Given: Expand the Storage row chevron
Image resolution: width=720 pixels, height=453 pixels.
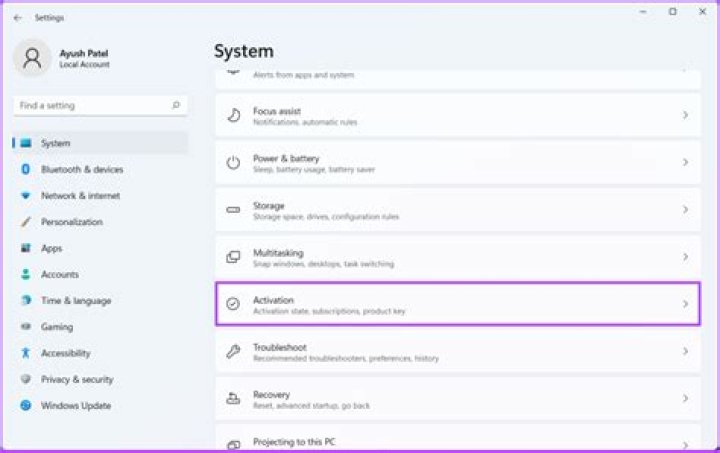Looking at the screenshot, I should coord(685,210).
